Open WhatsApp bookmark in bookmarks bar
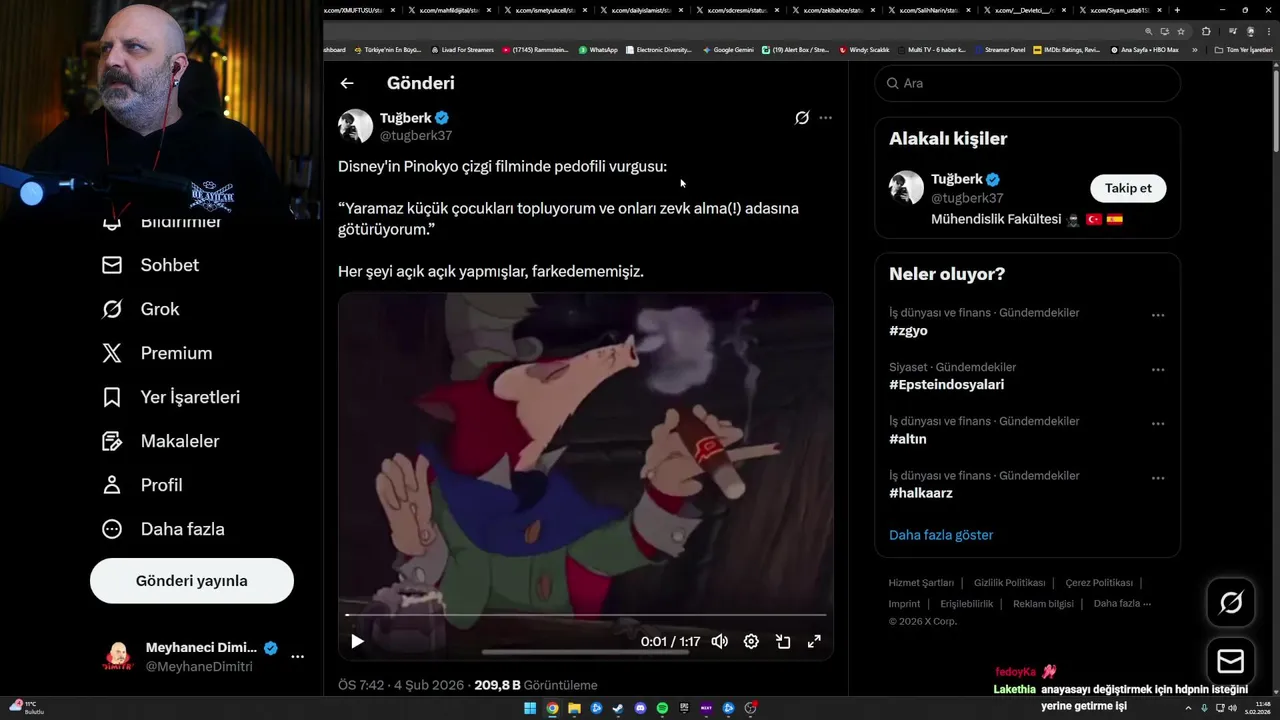1280x720 pixels. [x=598, y=49]
